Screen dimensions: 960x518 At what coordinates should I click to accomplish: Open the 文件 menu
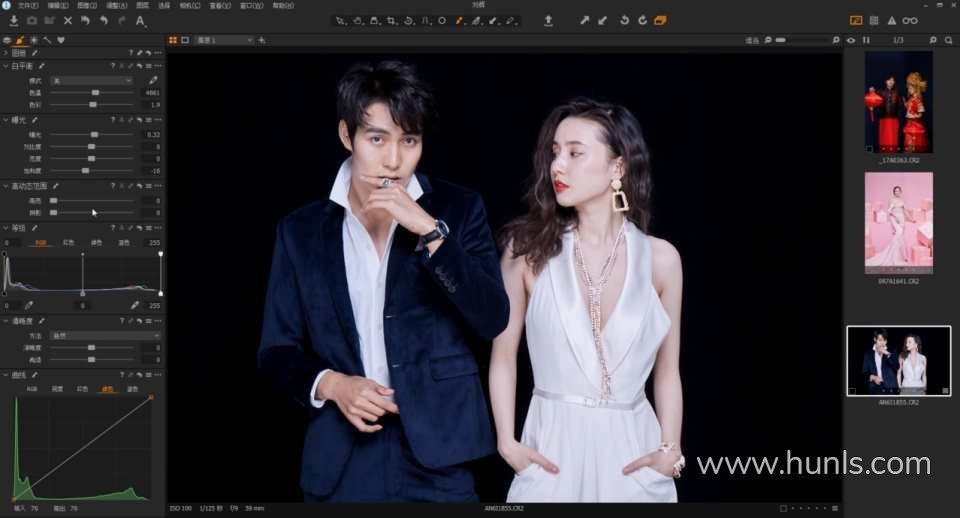tap(27, 5)
